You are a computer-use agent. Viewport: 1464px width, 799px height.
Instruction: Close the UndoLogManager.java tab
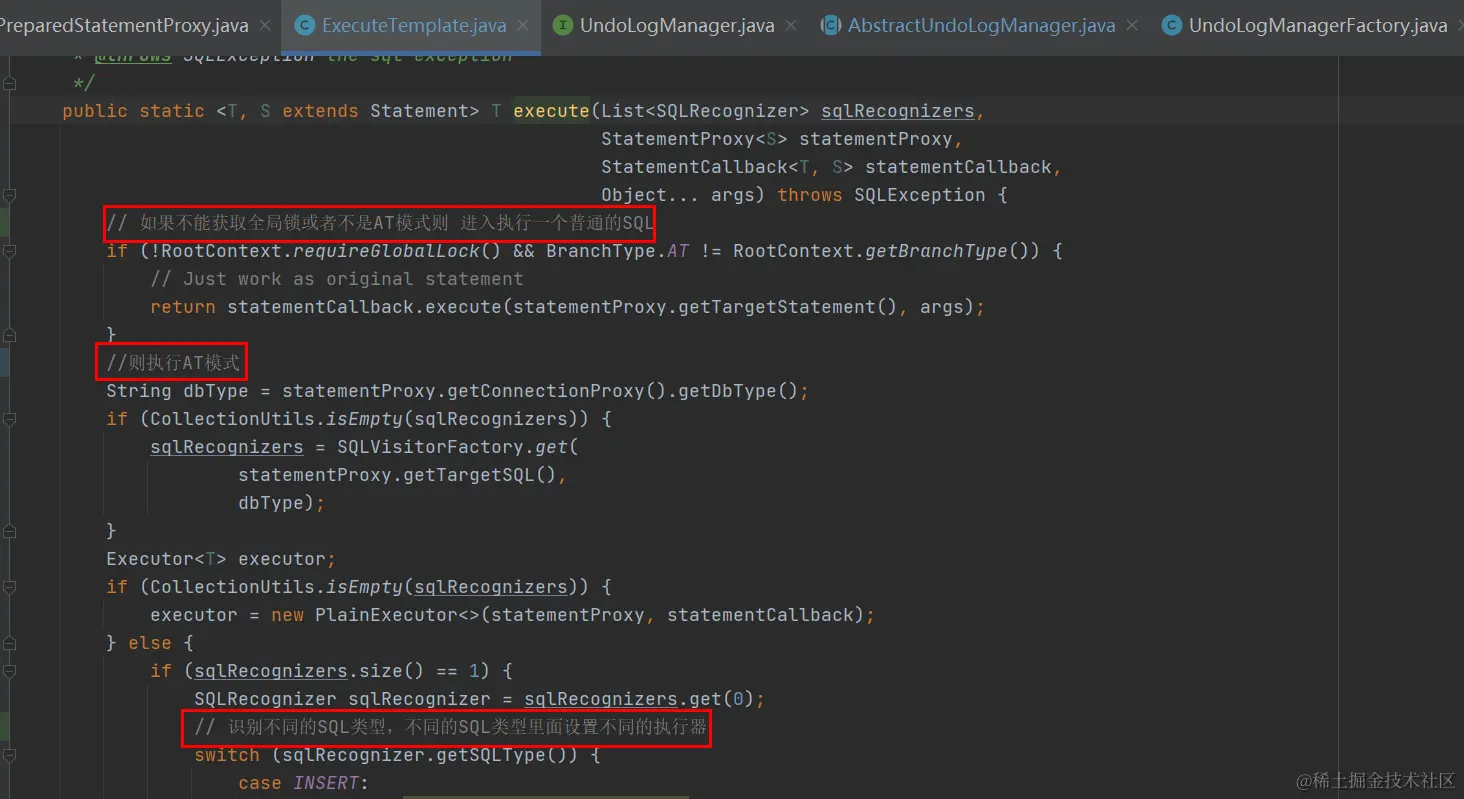click(791, 26)
